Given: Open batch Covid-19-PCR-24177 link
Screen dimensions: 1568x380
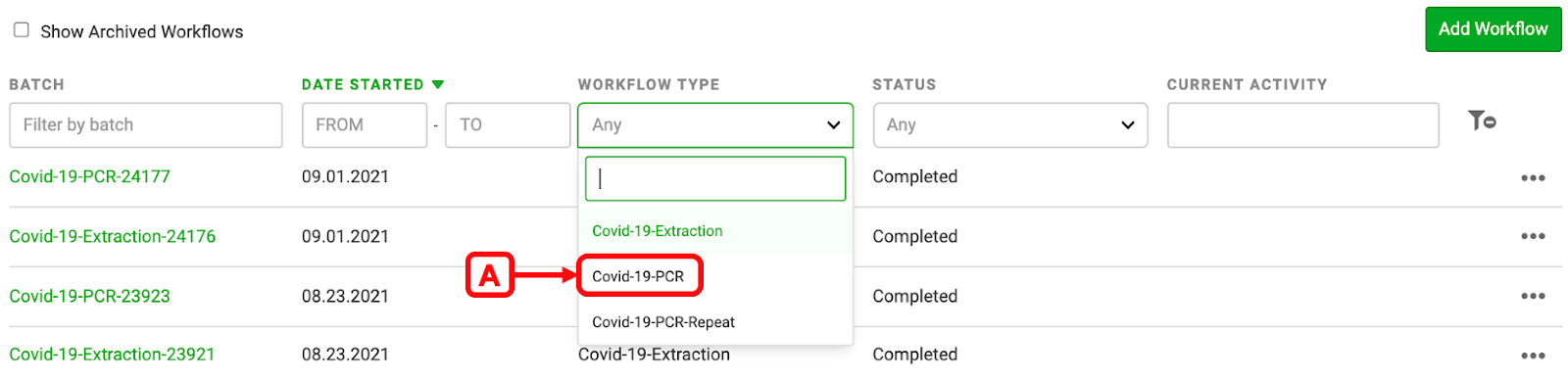Looking at the screenshot, I should tap(89, 176).
